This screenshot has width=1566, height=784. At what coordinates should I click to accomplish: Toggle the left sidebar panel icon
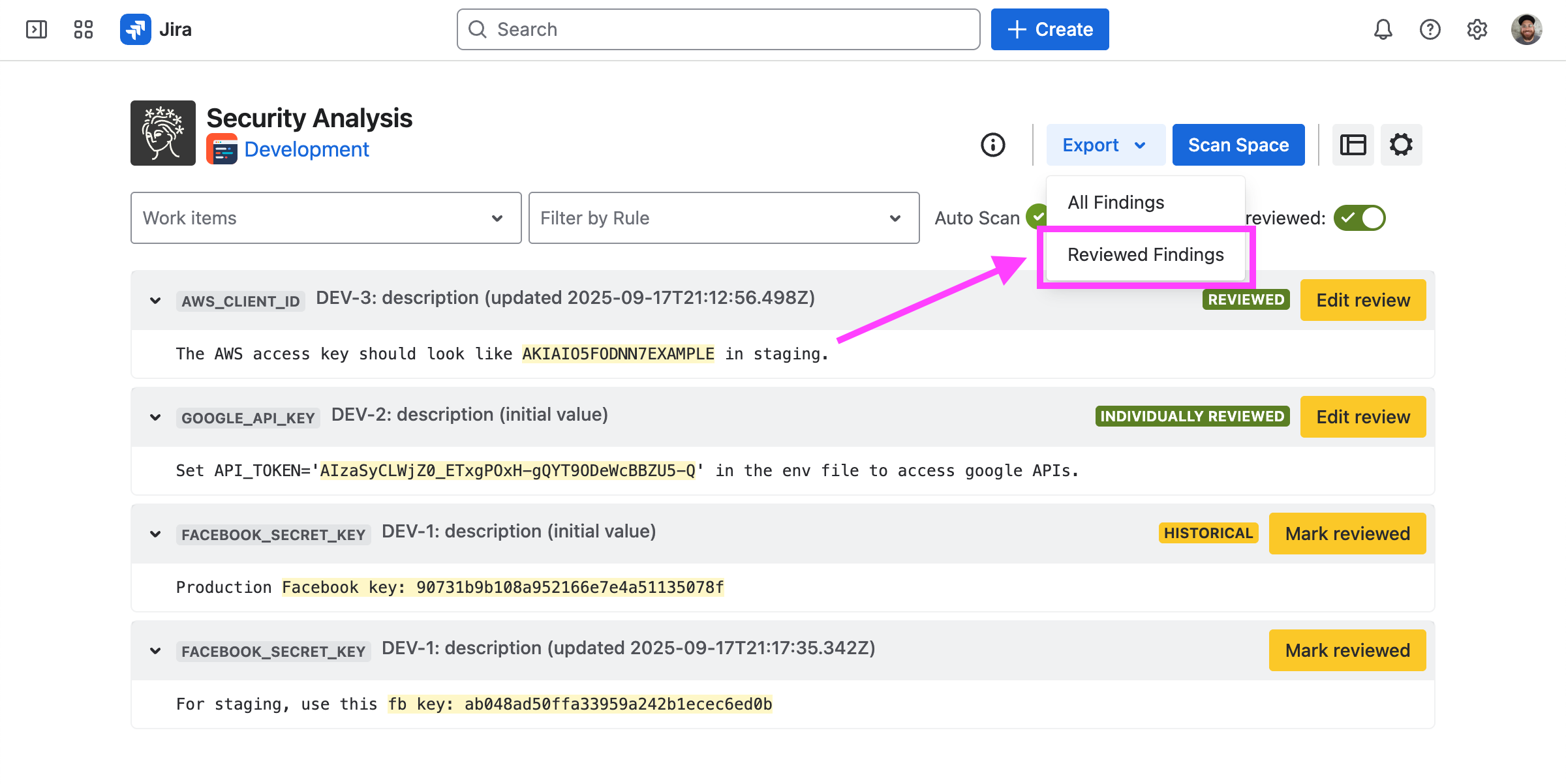37,29
